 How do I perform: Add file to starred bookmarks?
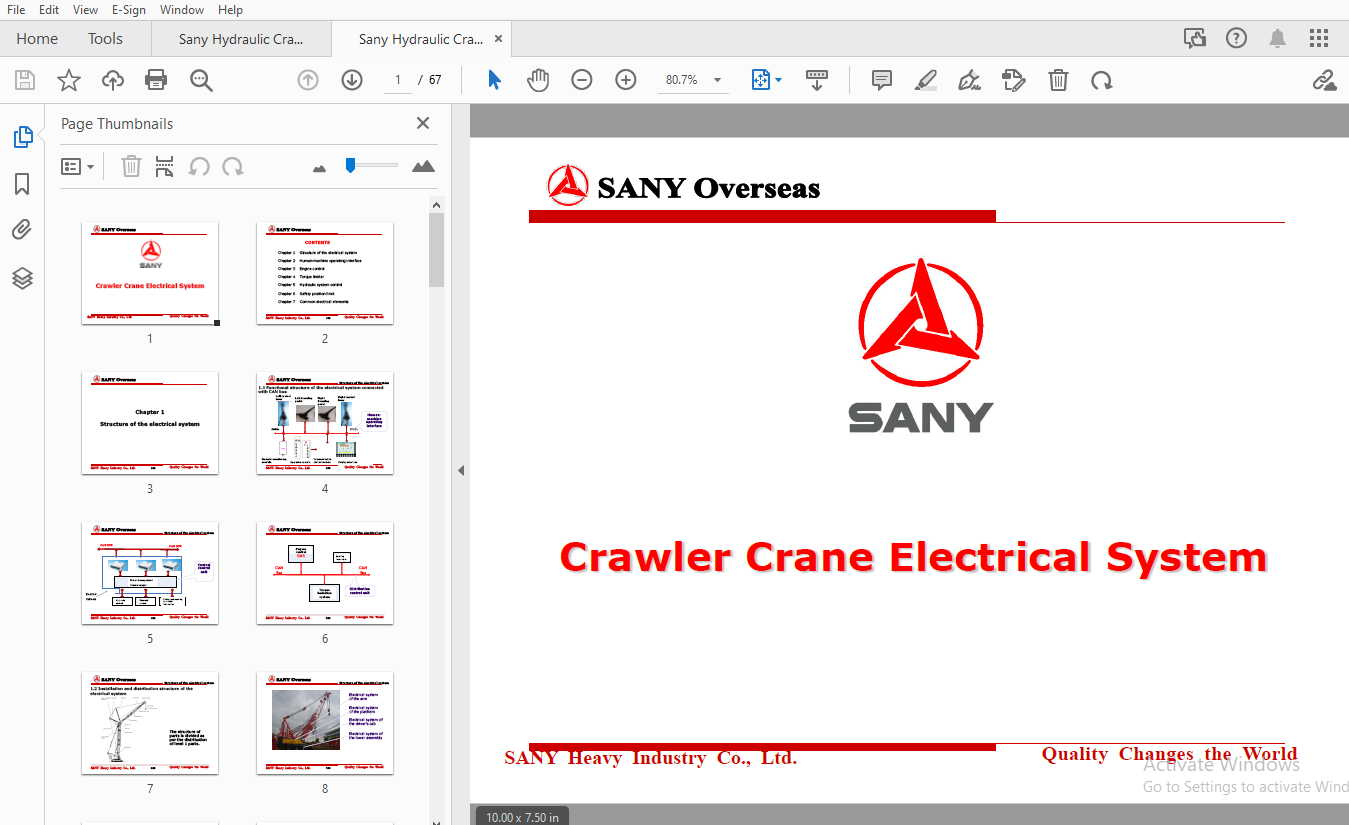tap(68, 80)
